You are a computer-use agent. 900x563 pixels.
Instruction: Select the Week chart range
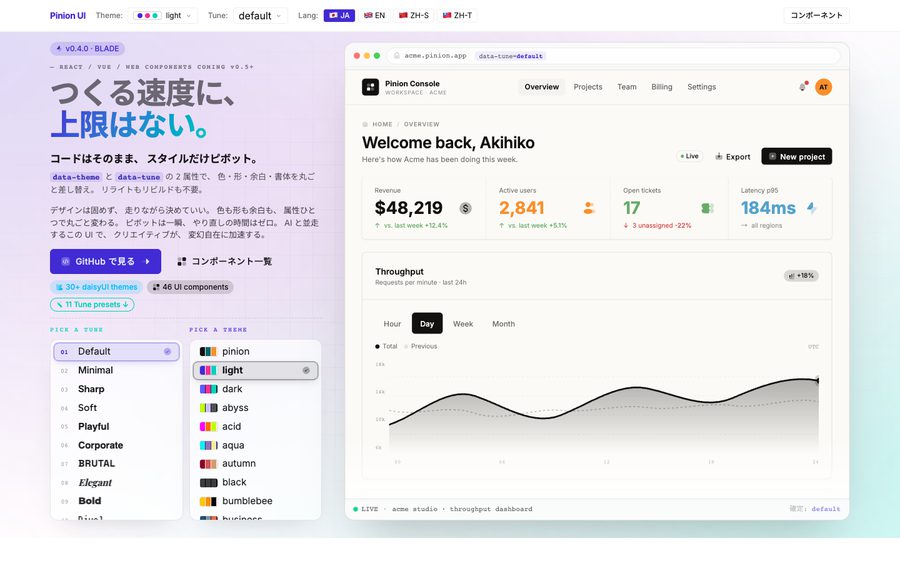463,324
